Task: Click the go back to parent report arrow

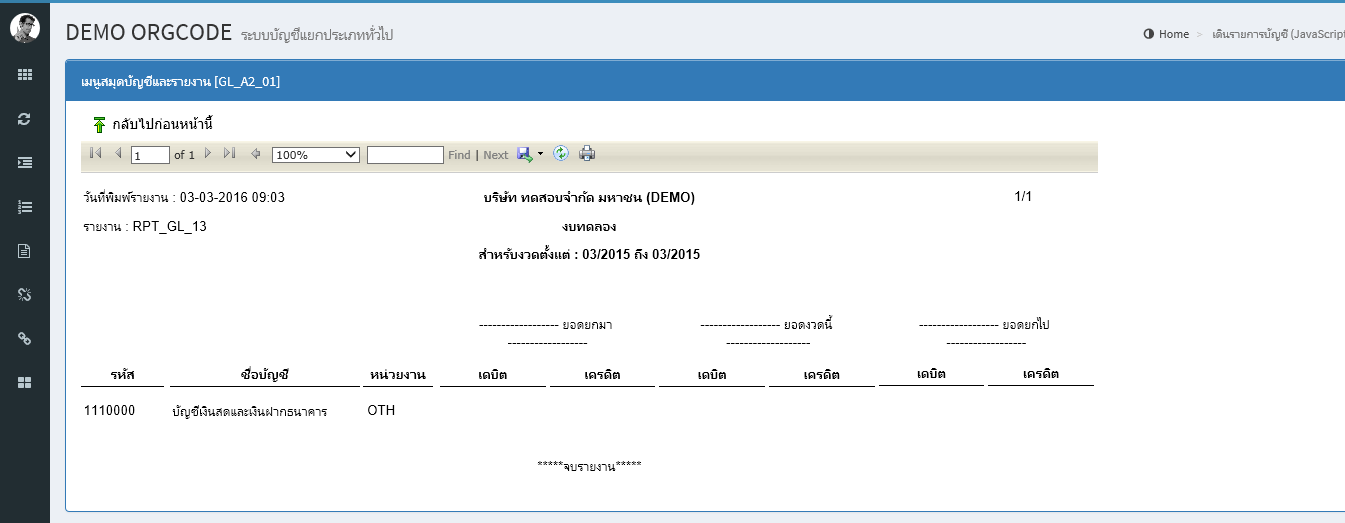Action: 255,154
